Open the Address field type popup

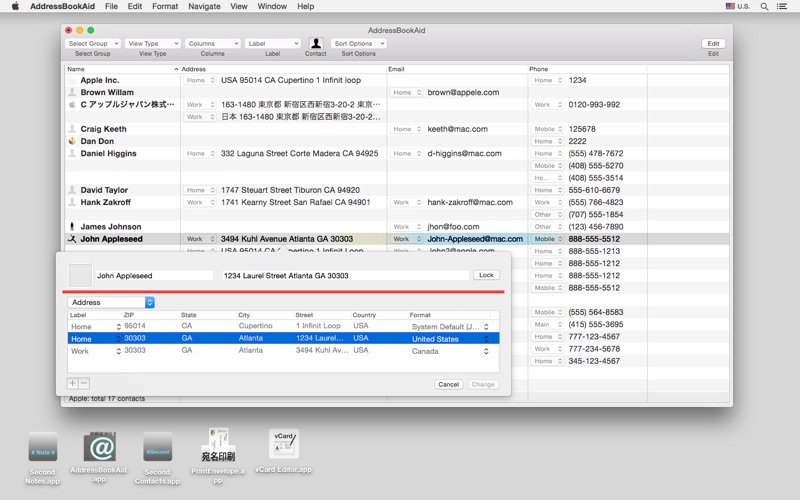[111, 302]
